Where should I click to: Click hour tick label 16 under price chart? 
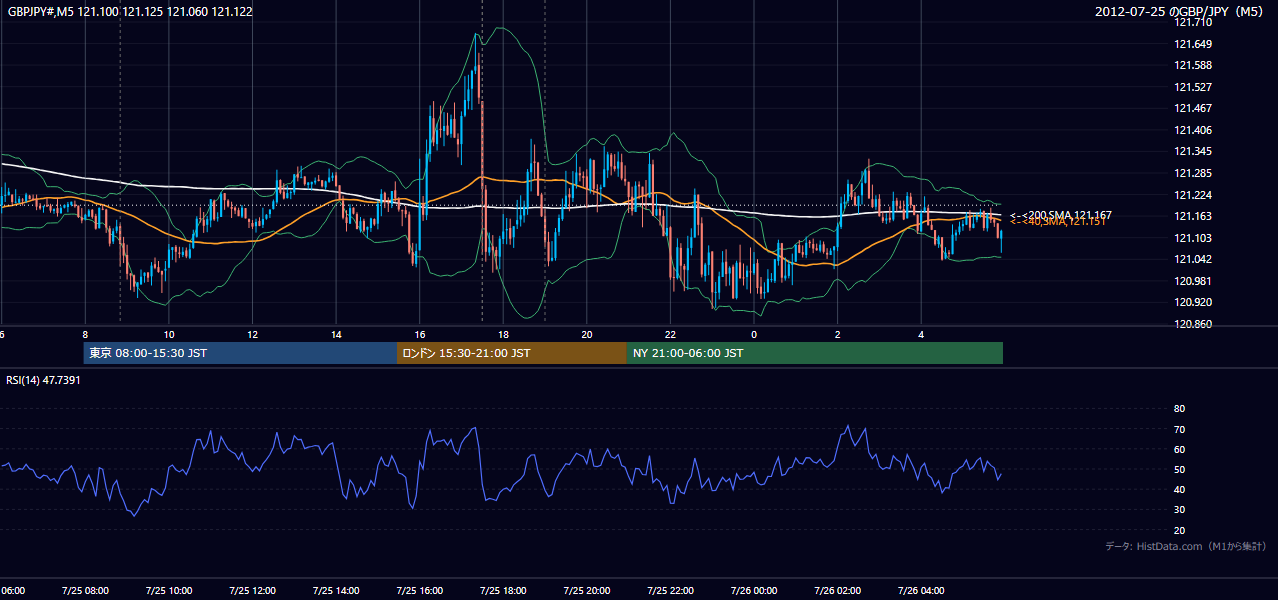point(420,334)
